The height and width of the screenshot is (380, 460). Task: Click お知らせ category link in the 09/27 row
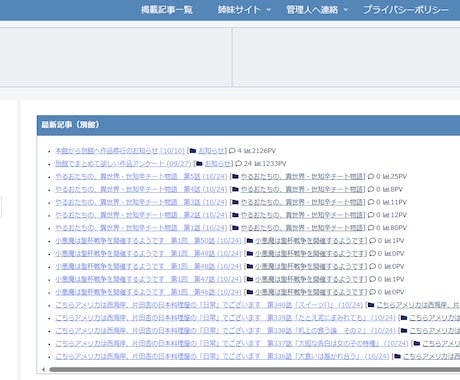[x=218, y=164]
